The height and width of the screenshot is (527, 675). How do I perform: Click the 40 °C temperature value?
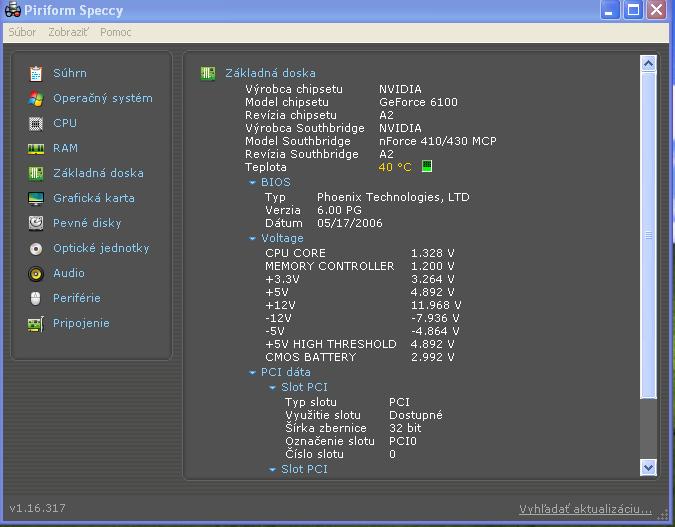point(395,167)
